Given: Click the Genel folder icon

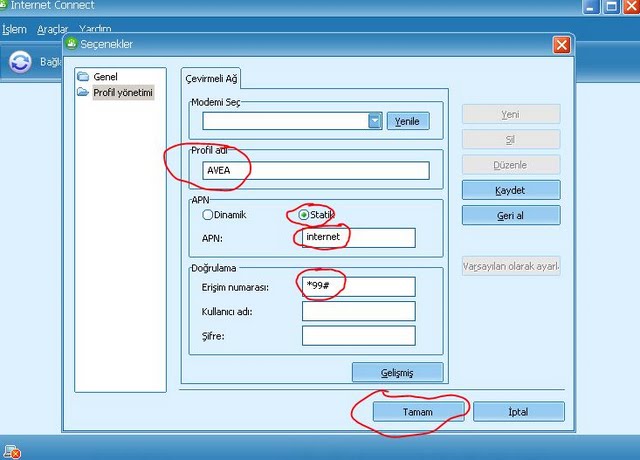Looking at the screenshot, I should click(84, 77).
